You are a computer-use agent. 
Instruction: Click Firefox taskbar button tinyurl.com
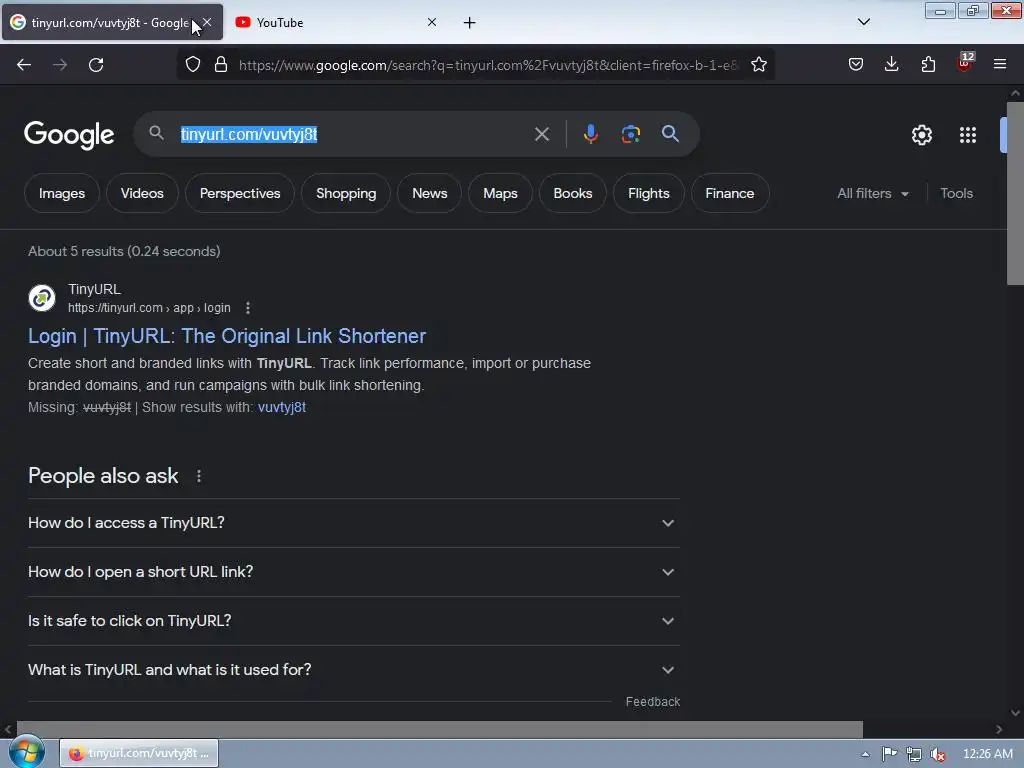[139, 754]
